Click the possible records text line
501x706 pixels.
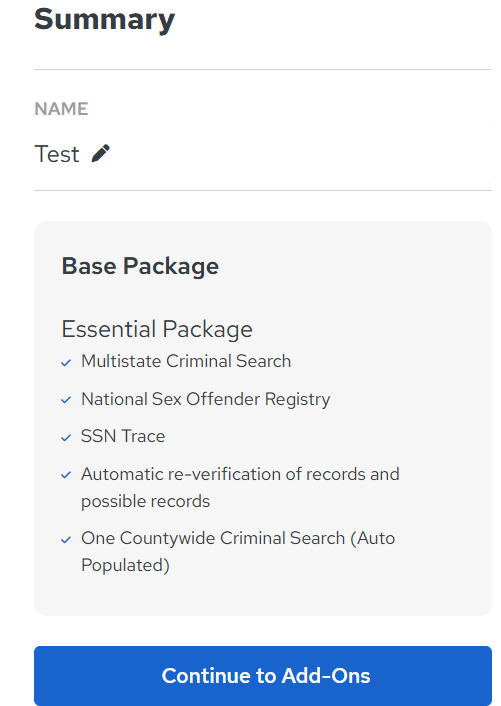click(145, 502)
